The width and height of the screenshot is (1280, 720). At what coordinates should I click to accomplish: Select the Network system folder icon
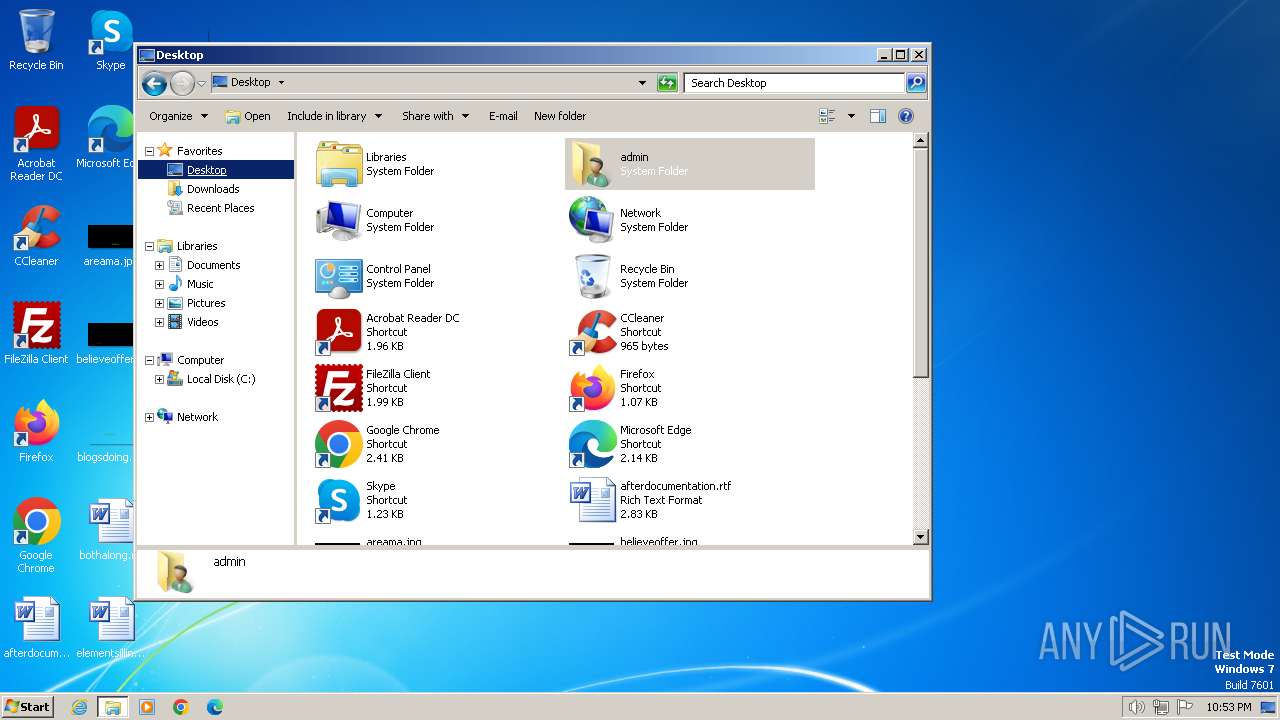point(591,220)
